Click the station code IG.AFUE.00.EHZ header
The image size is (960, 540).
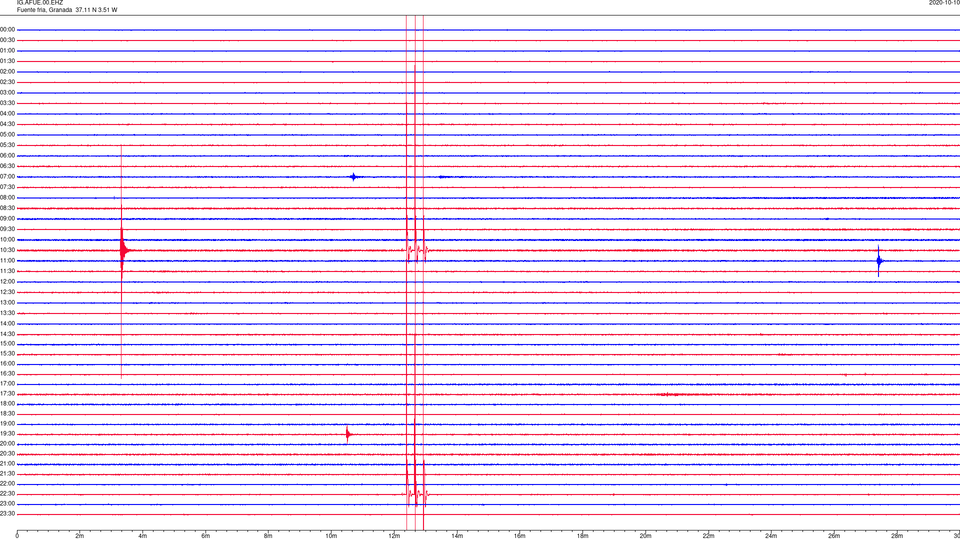[40, 3]
